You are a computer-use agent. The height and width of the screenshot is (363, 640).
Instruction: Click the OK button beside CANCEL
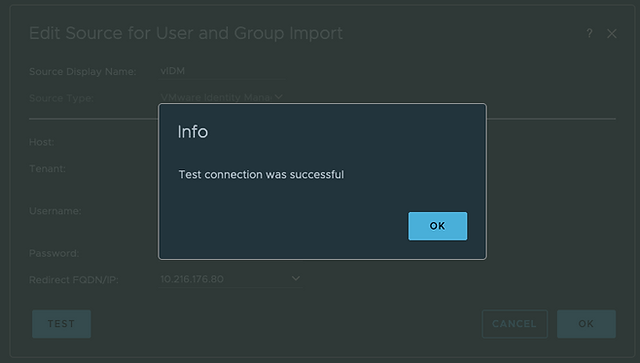tap(586, 324)
